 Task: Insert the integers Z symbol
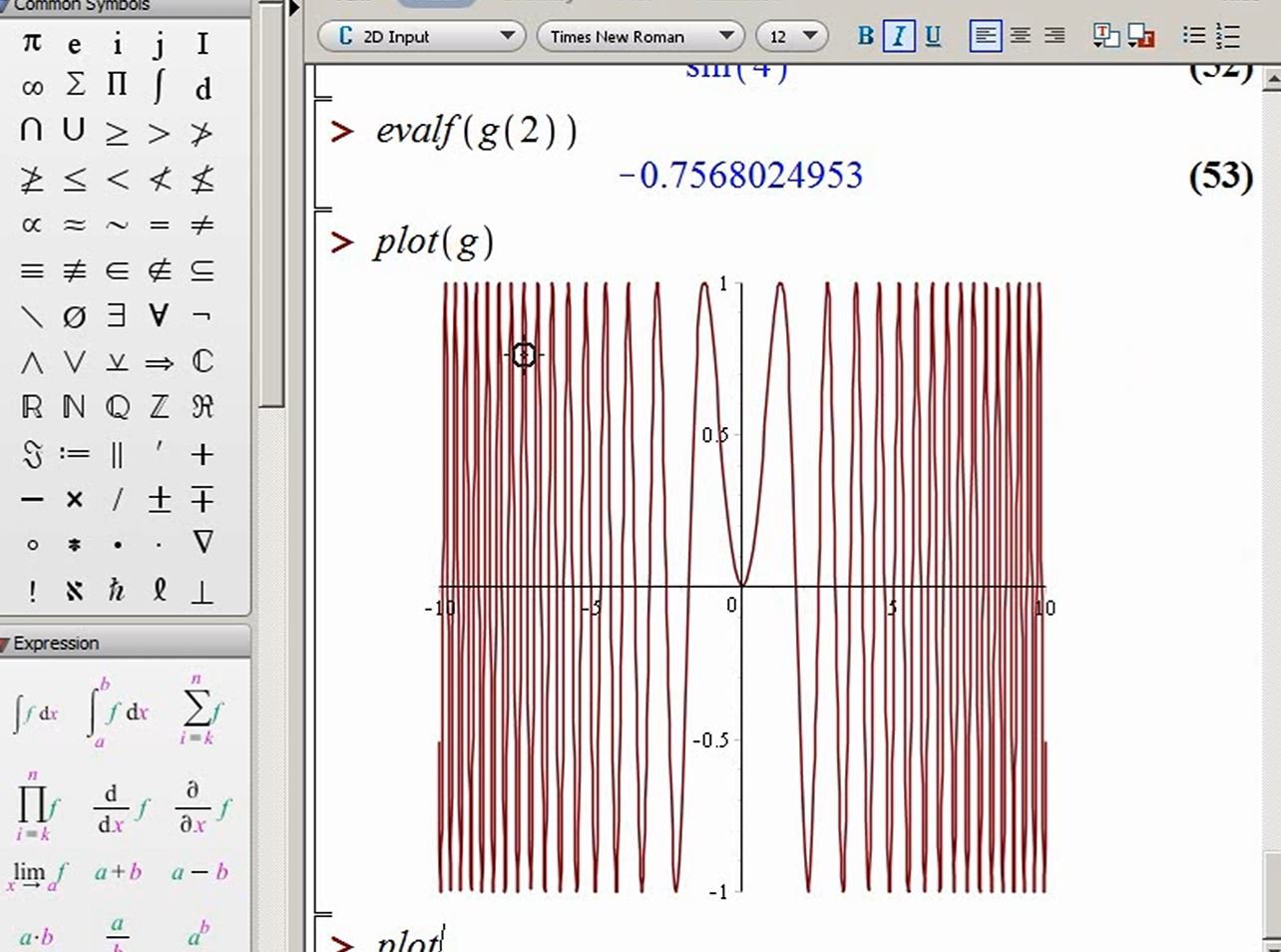159,407
